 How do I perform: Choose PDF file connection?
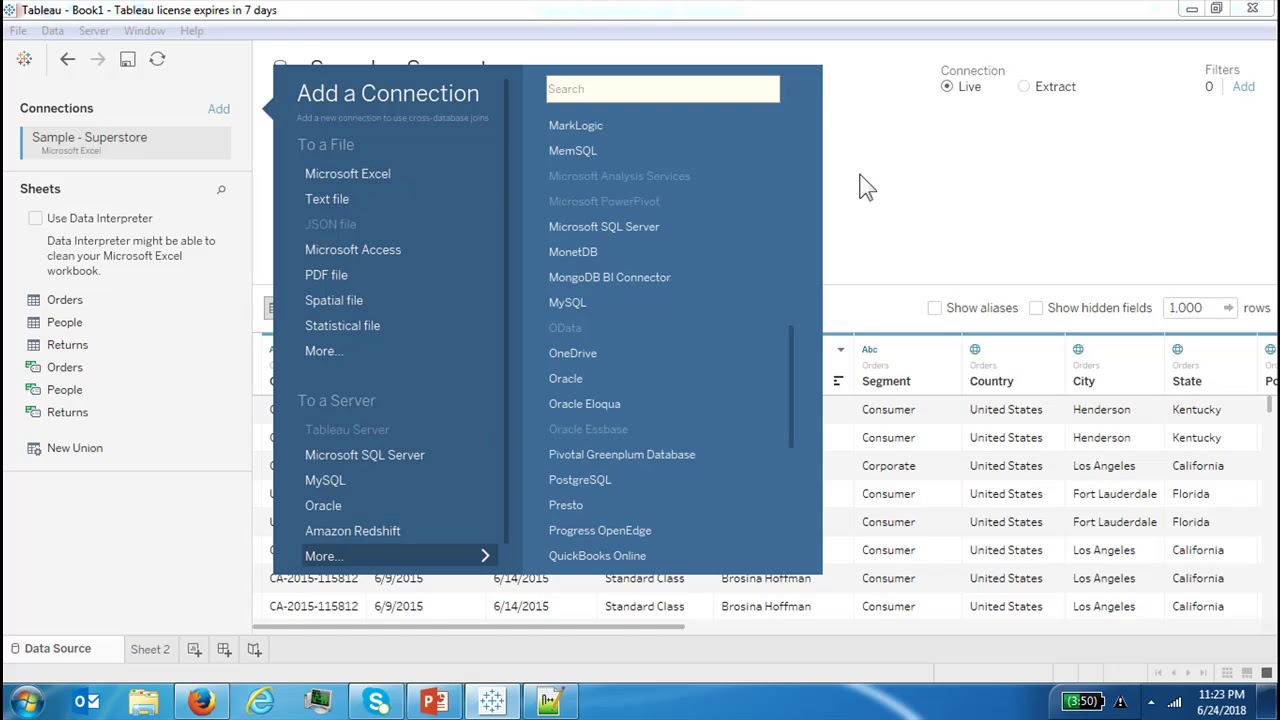326,275
